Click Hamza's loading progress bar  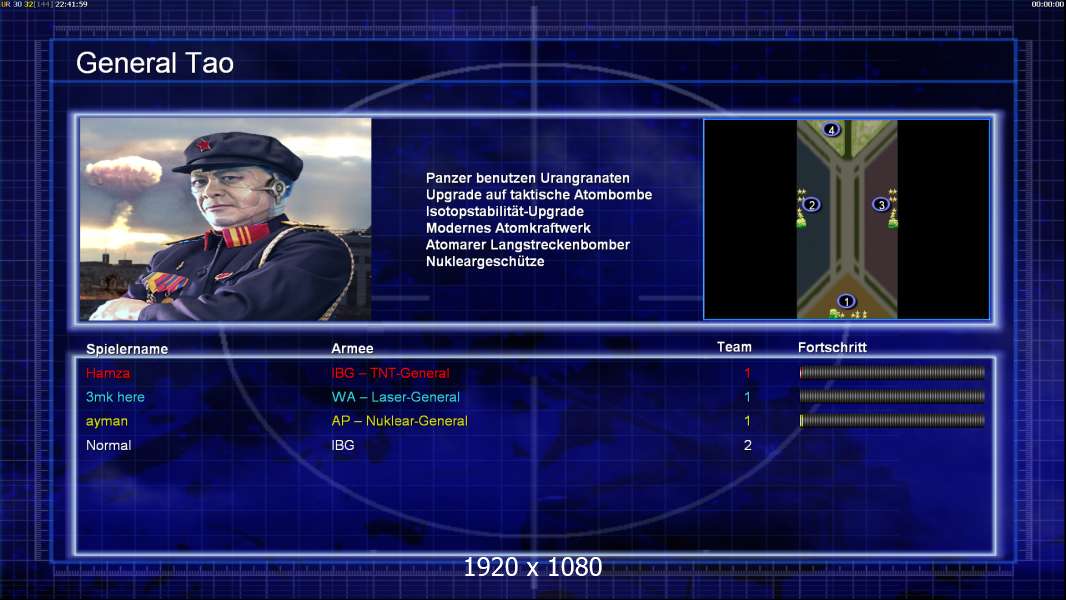[892, 372]
